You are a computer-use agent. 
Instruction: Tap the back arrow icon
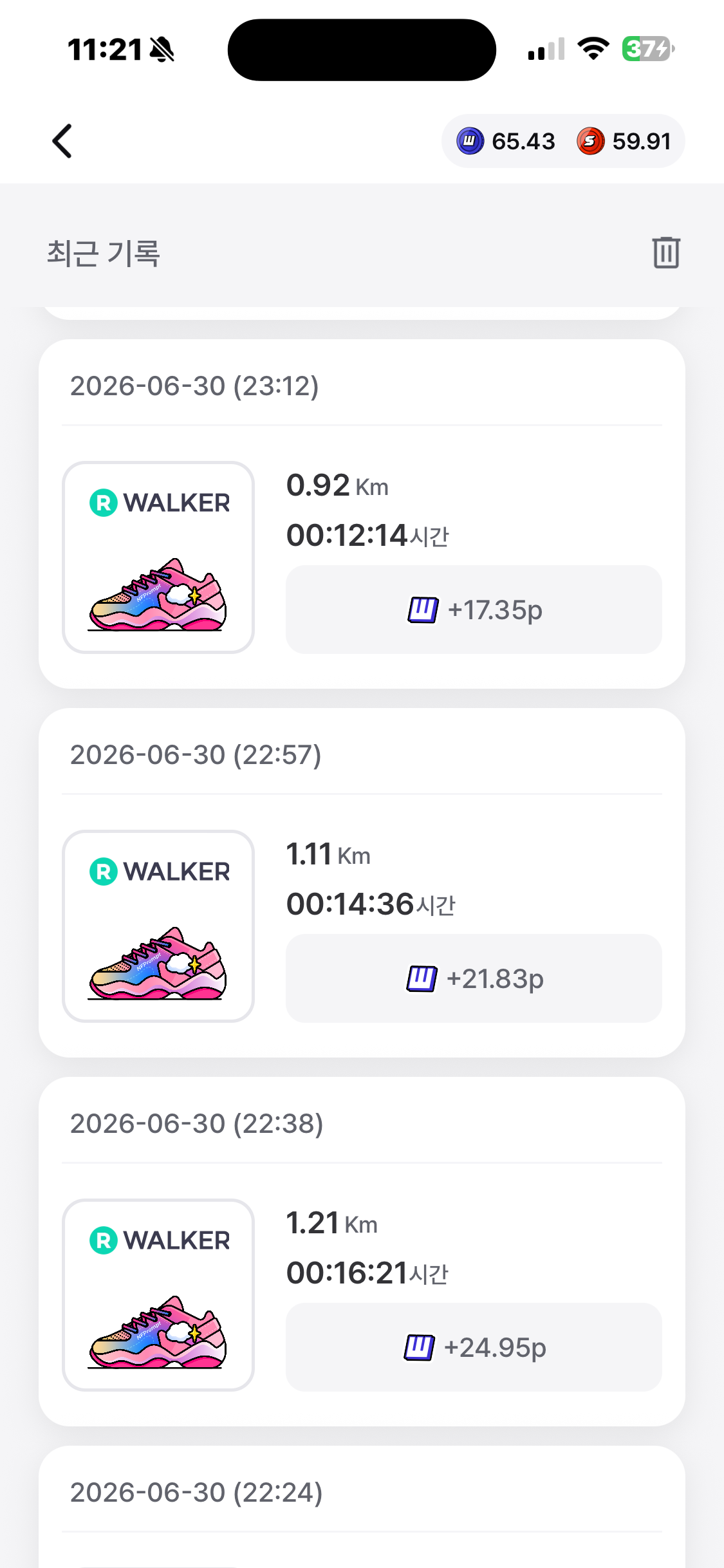coord(62,141)
